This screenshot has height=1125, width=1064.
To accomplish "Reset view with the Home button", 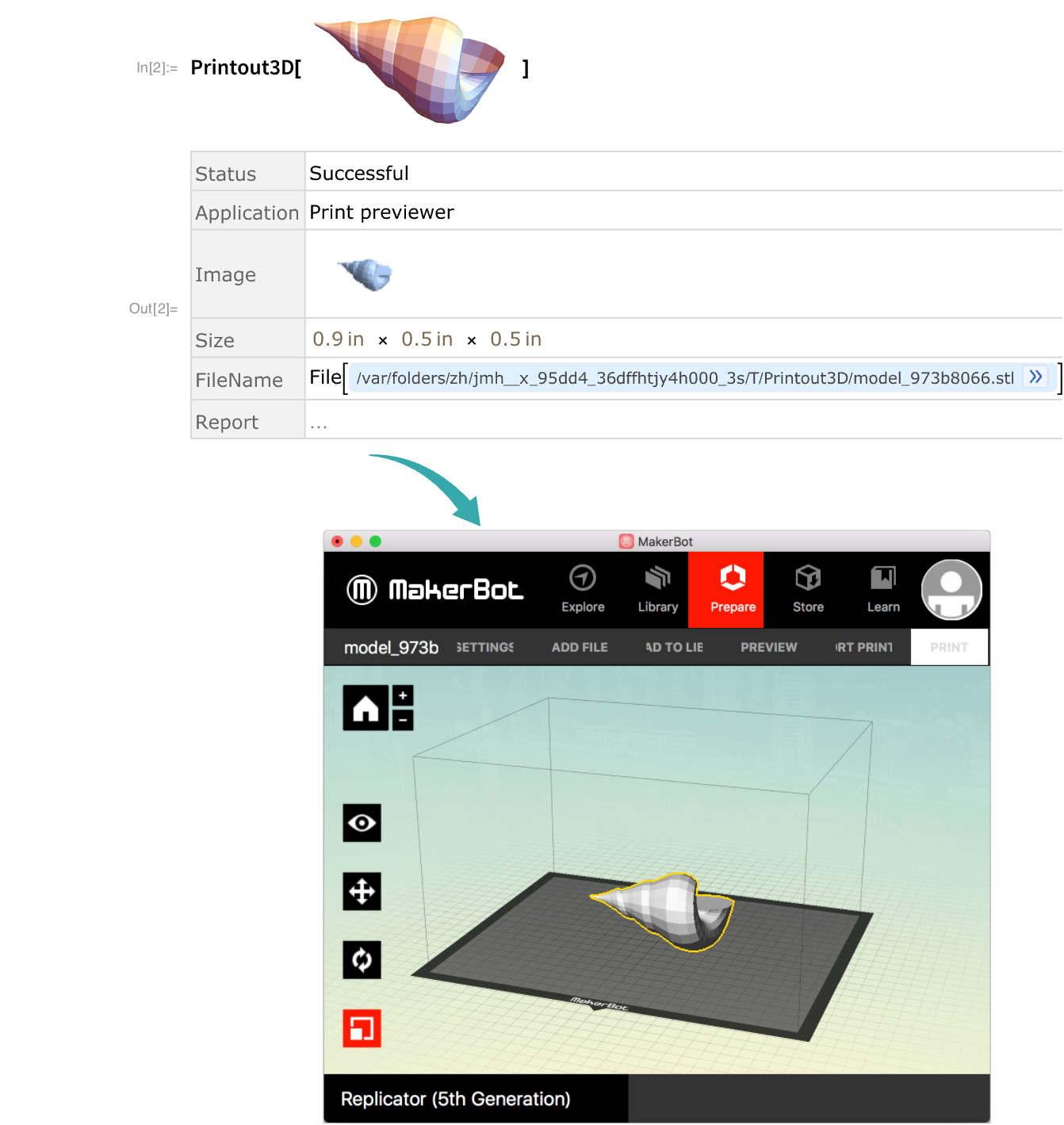I will [x=366, y=707].
